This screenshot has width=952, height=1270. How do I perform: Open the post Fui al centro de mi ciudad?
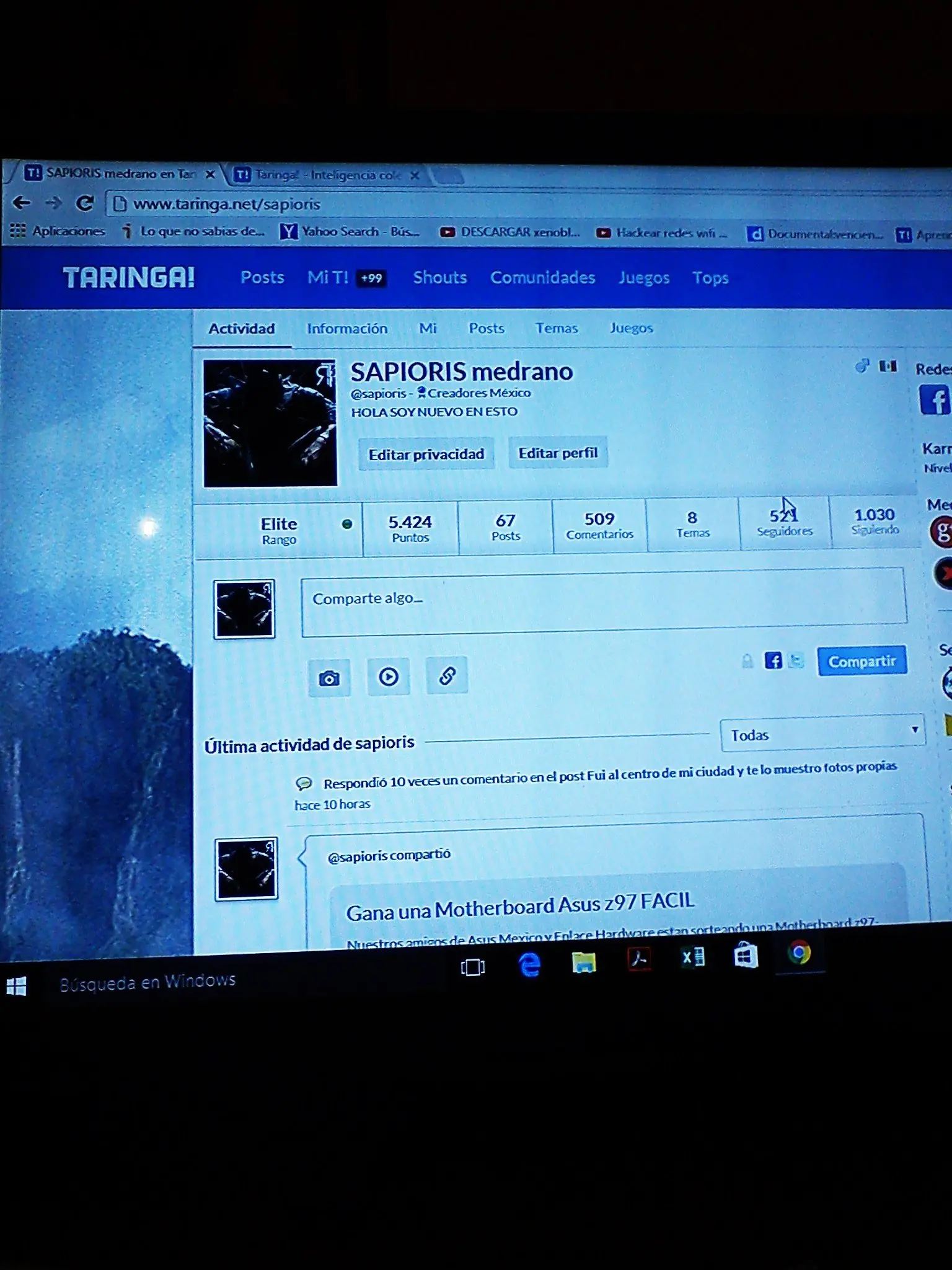click(x=742, y=770)
